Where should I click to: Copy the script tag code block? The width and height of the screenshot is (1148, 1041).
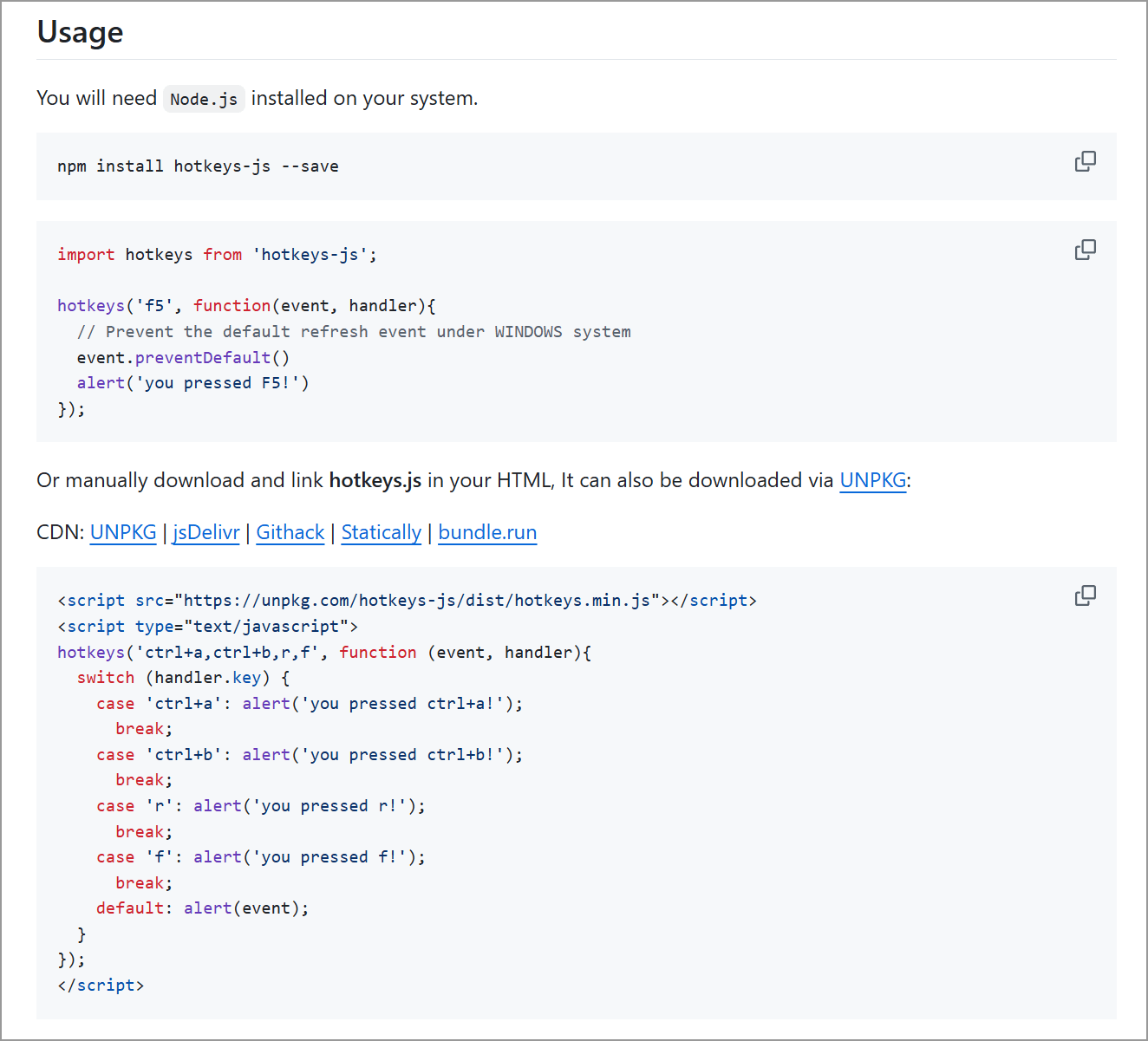coord(1085,596)
